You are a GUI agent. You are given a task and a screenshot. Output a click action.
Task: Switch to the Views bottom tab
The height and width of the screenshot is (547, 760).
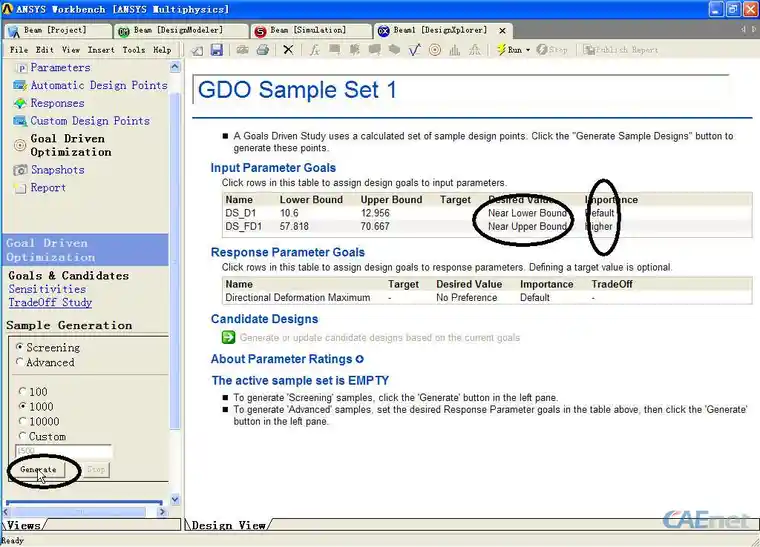tap(24, 525)
